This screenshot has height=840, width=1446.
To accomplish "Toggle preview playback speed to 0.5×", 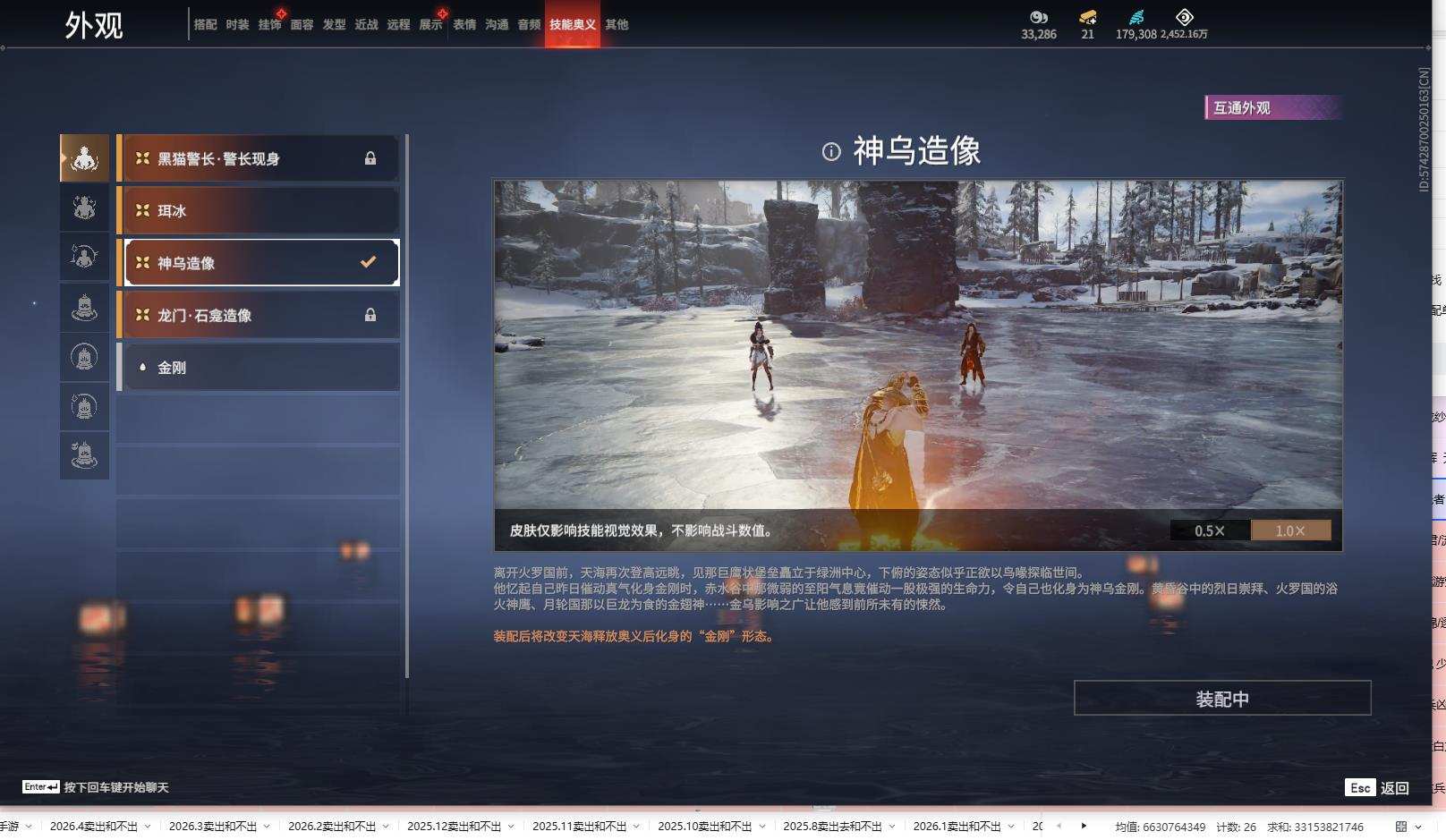I will pos(1210,530).
